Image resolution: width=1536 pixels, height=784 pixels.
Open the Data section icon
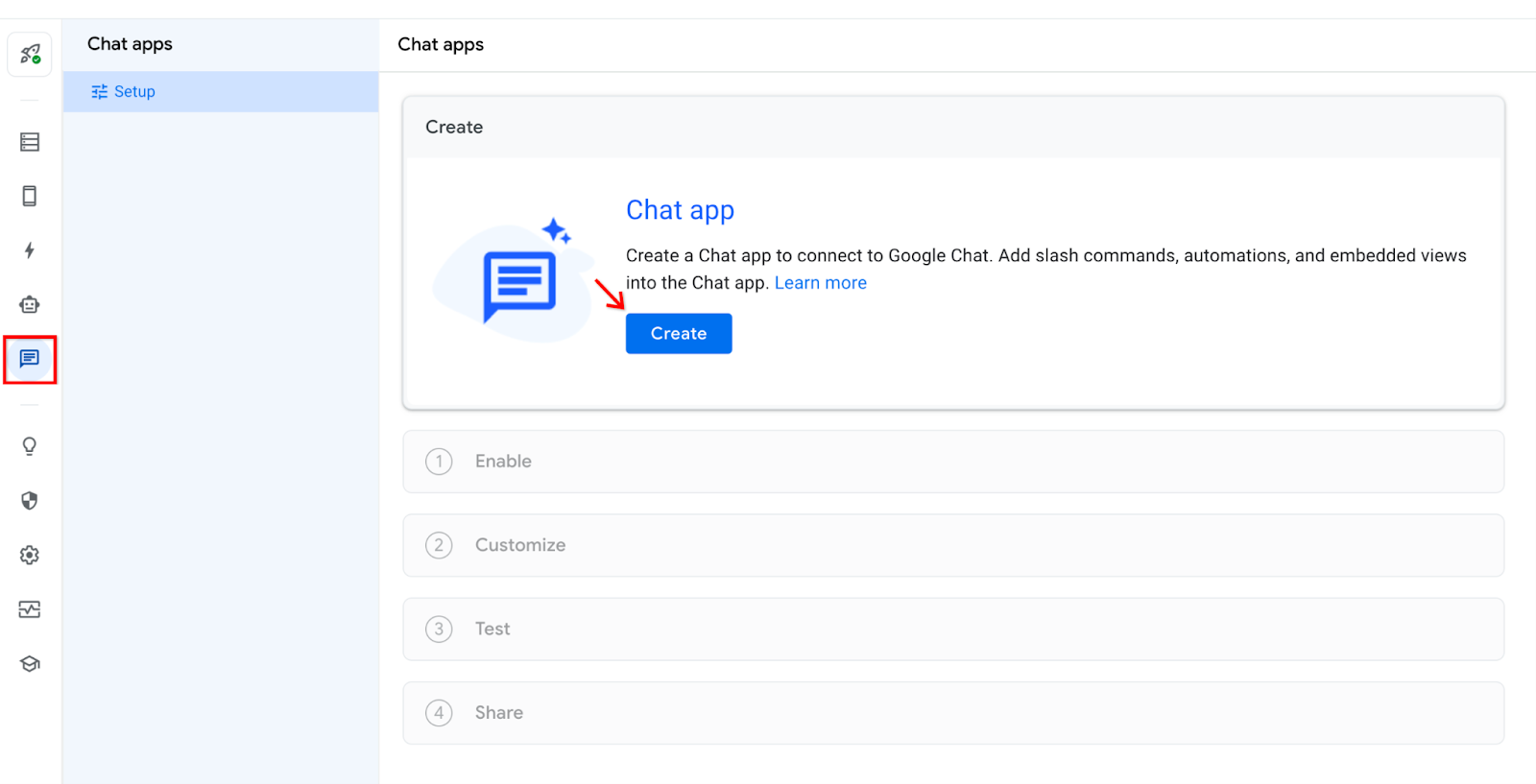click(x=30, y=142)
